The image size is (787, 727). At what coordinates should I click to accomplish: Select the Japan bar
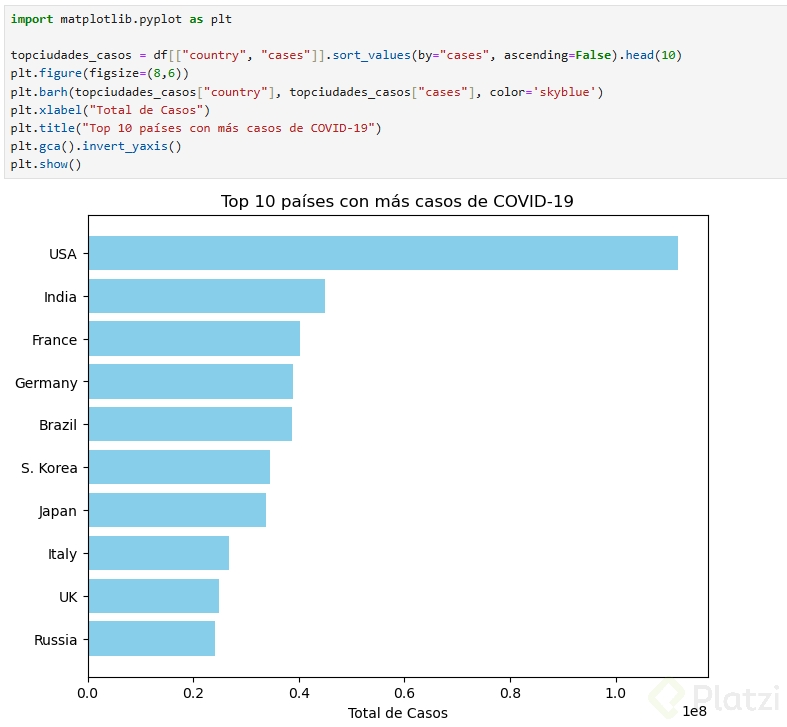[x=177, y=510]
